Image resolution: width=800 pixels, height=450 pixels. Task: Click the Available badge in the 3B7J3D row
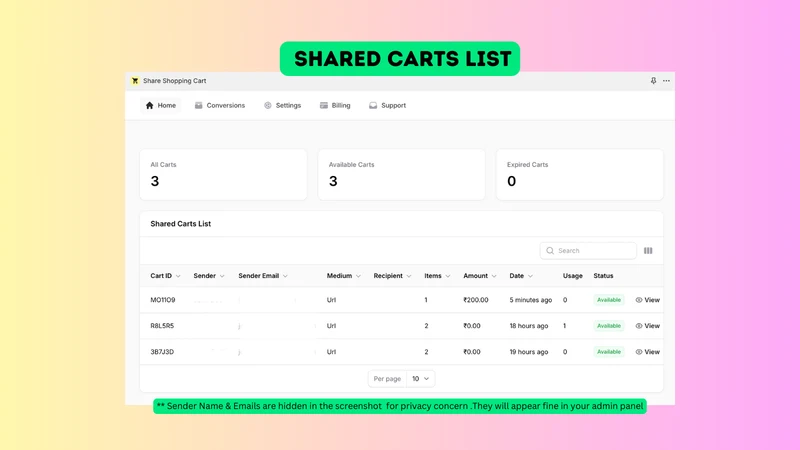coord(609,352)
